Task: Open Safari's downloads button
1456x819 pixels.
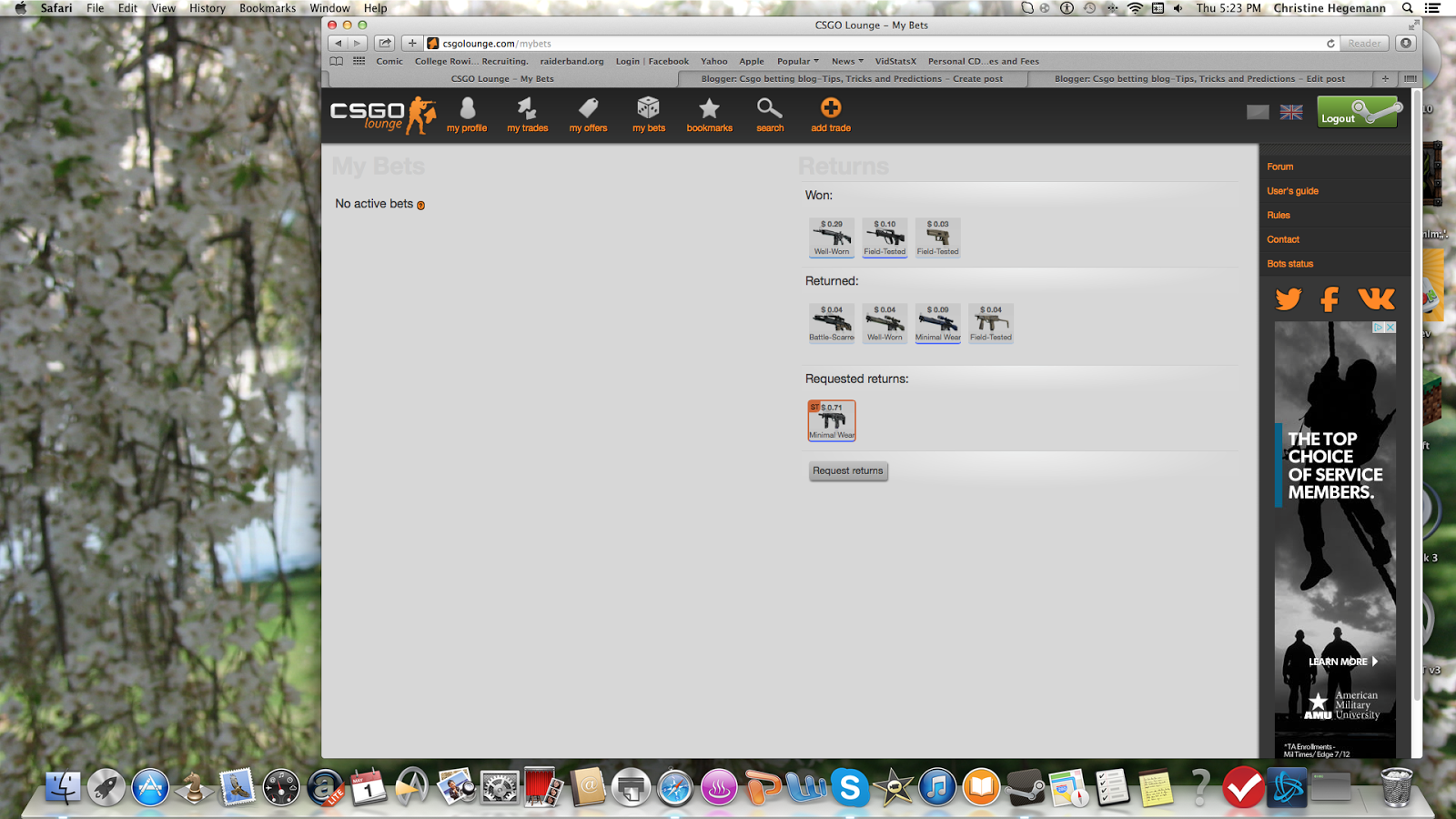Action: pos(1406,43)
